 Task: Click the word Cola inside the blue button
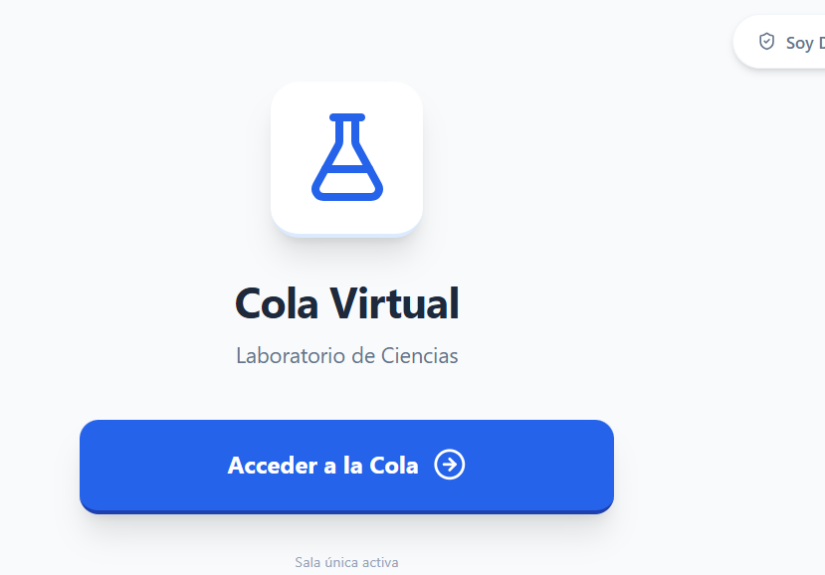coord(394,466)
